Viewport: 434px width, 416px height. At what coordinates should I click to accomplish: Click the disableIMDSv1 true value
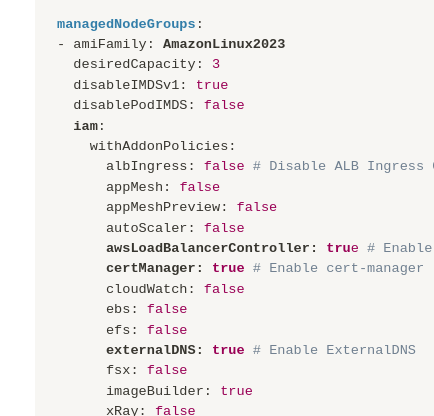(212, 85)
